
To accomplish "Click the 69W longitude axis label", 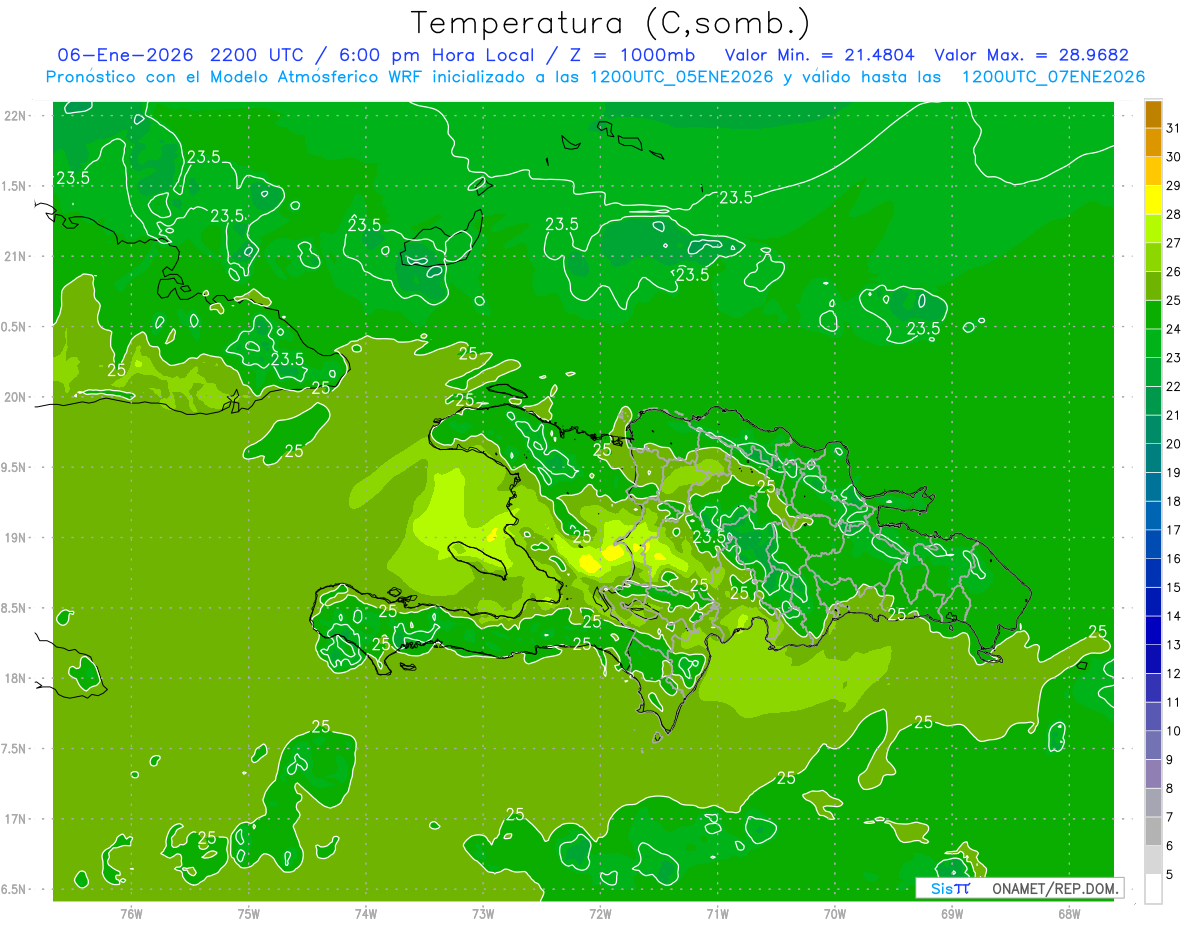I will [x=952, y=913].
